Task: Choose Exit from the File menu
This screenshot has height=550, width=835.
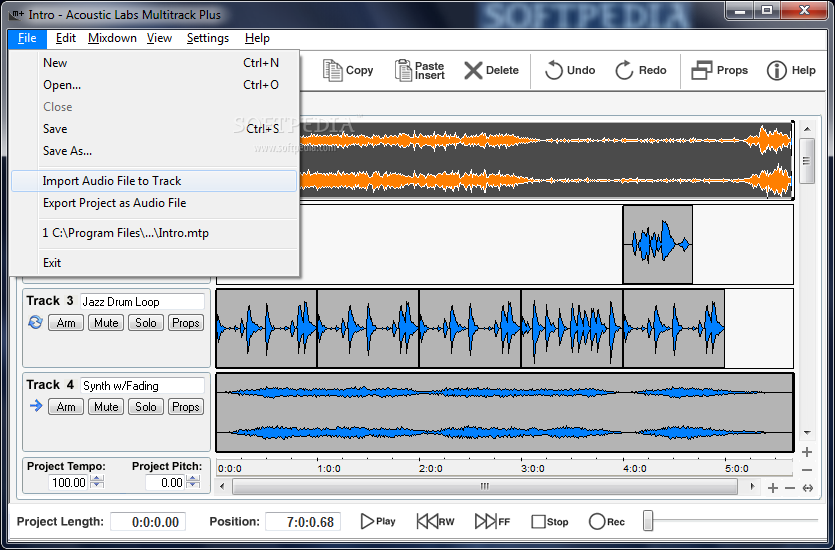Action: (x=154, y=262)
